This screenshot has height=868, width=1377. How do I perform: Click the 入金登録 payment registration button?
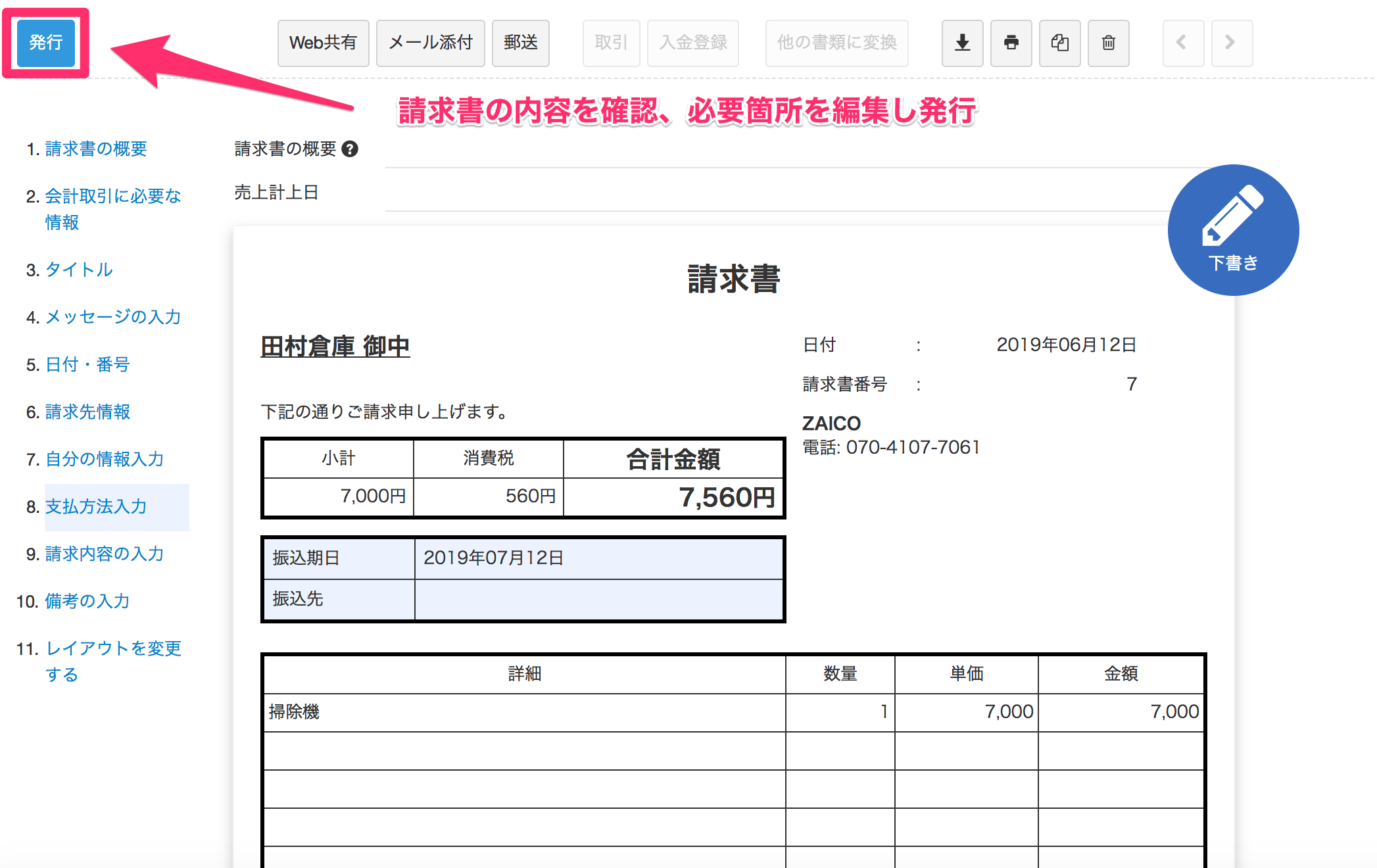[692, 43]
